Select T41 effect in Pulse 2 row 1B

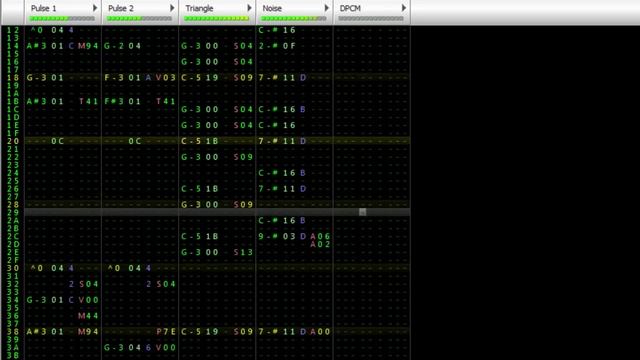pos(165,101)
